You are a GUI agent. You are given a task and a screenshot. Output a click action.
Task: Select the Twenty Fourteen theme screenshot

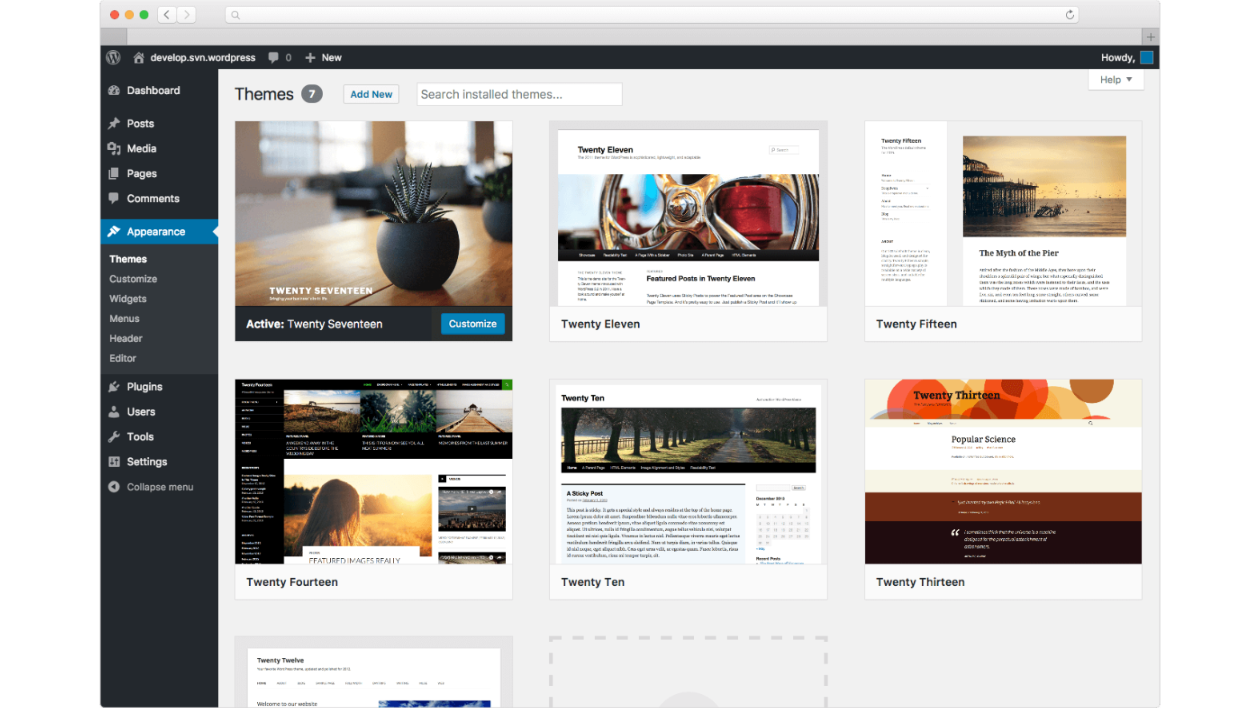[x=374, y=472]
